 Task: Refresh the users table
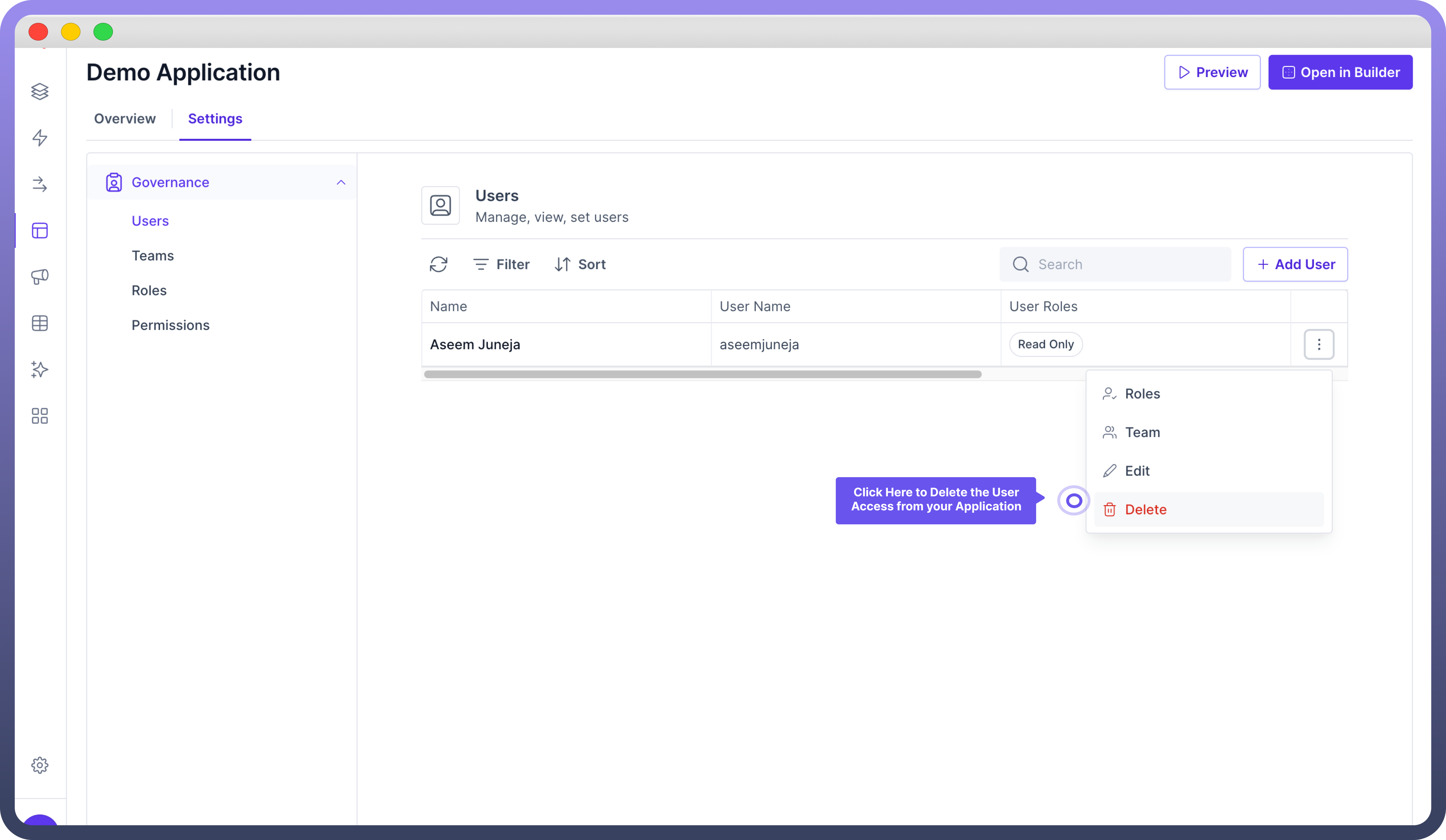click(x=438, y=264)
